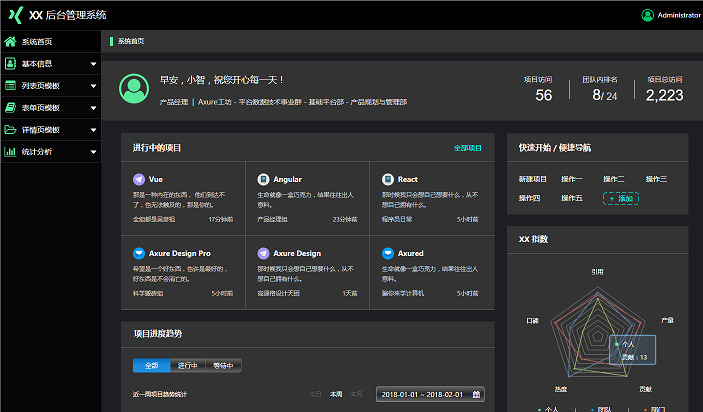Click the 操作五 quick link
The image size is (703, 412).
tap(572, 198)
